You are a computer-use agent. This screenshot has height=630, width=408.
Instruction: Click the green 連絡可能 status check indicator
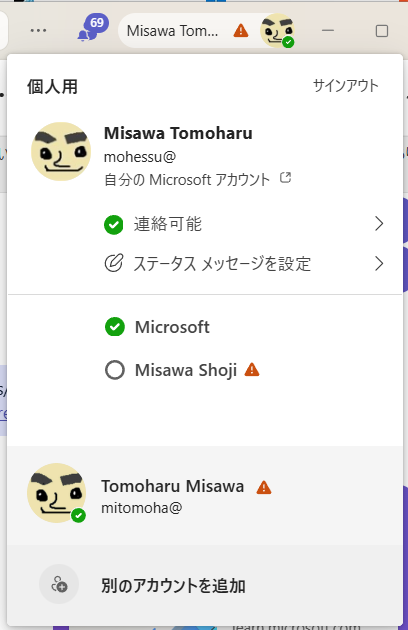pos(114,225)
